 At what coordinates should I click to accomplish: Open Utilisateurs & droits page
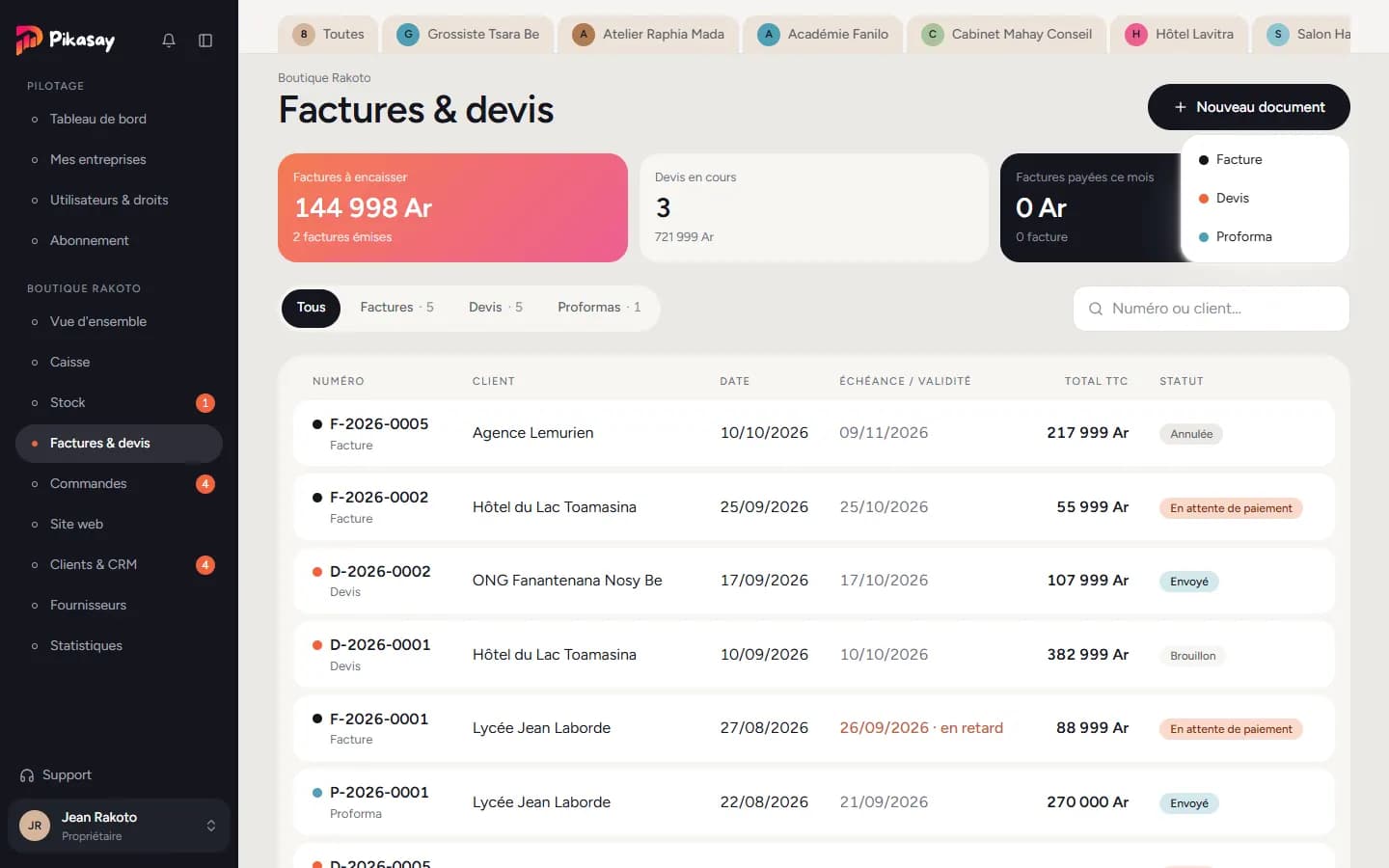(x=119, y=201)
